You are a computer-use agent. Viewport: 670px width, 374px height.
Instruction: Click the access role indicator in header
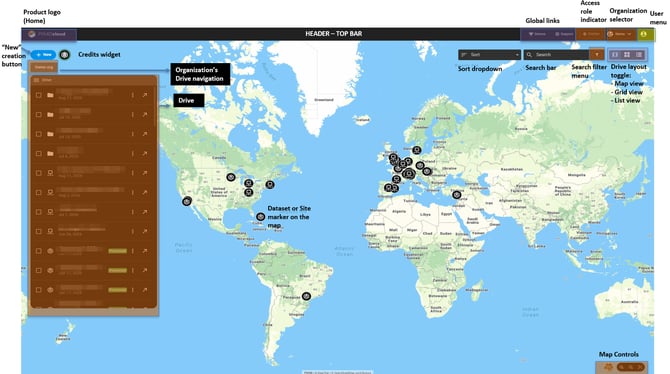point(591,34)
